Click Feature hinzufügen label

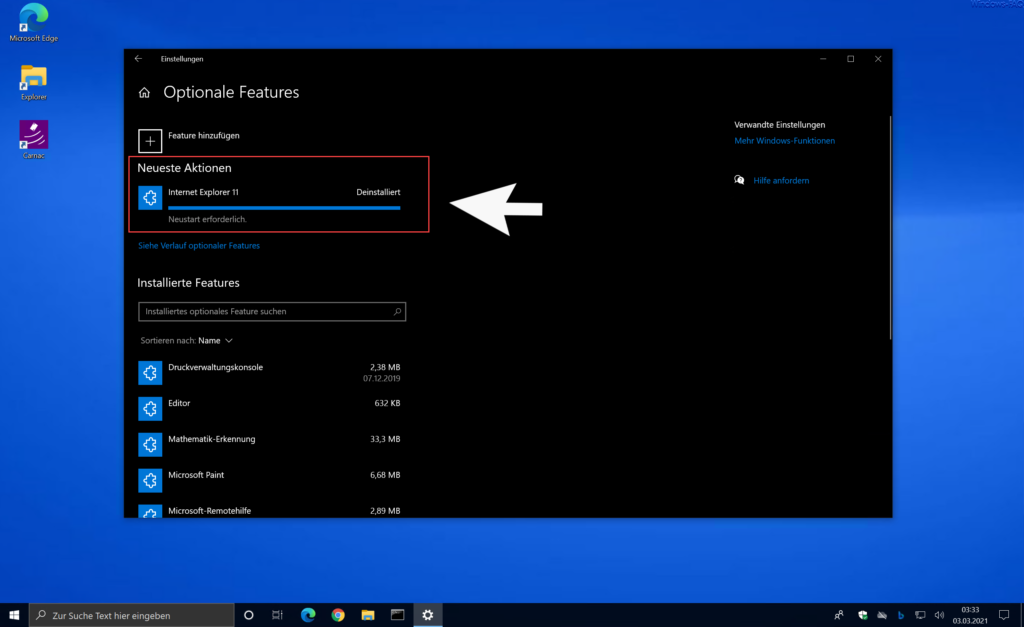click(x=204, y=136)
